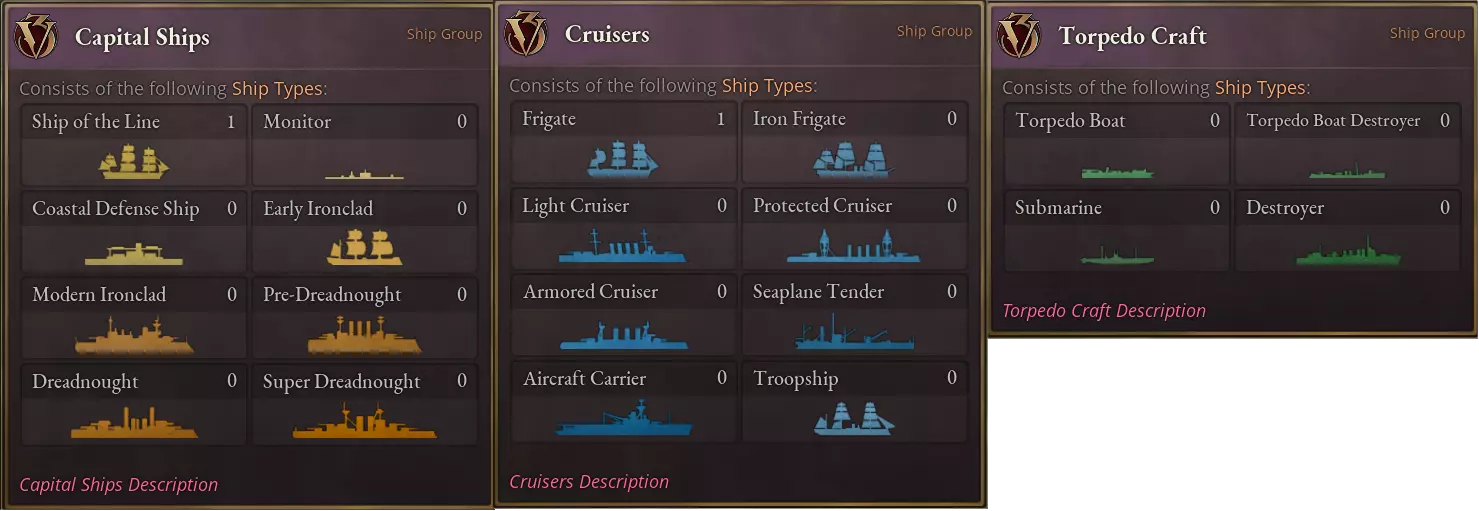Viewport: 1479px width, 511px height.
Task: Select the Torpedo Boat Destroyer label
Action: point(1333,121)
